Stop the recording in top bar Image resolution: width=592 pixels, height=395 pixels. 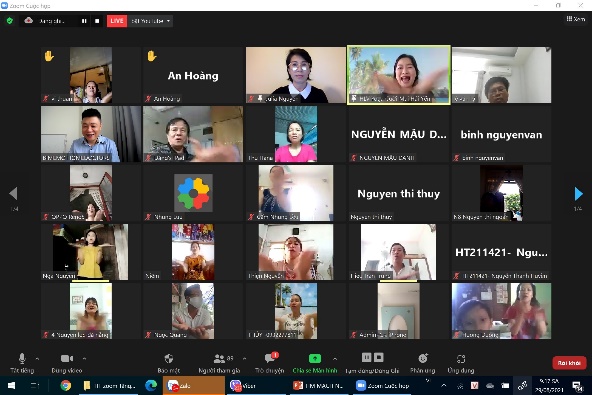97,21
